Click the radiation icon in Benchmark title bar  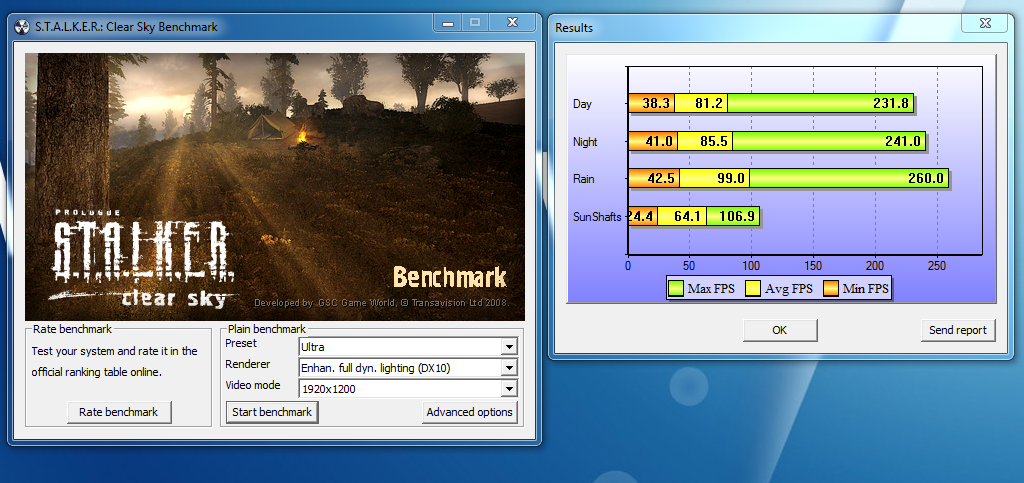coord(22,27)
